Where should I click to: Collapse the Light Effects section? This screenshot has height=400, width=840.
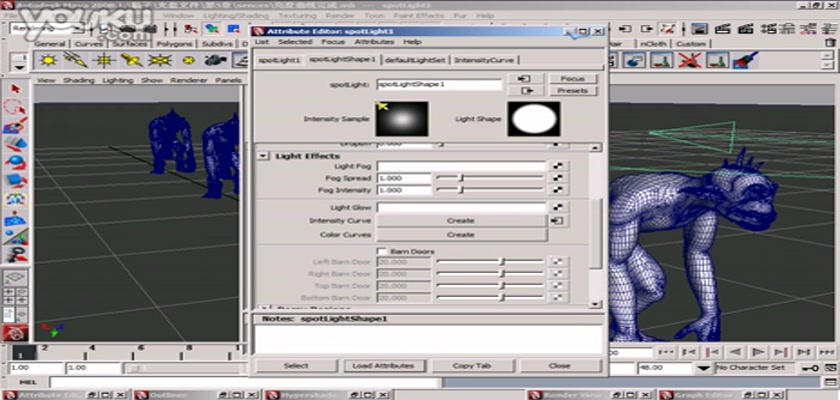point(263,156)
